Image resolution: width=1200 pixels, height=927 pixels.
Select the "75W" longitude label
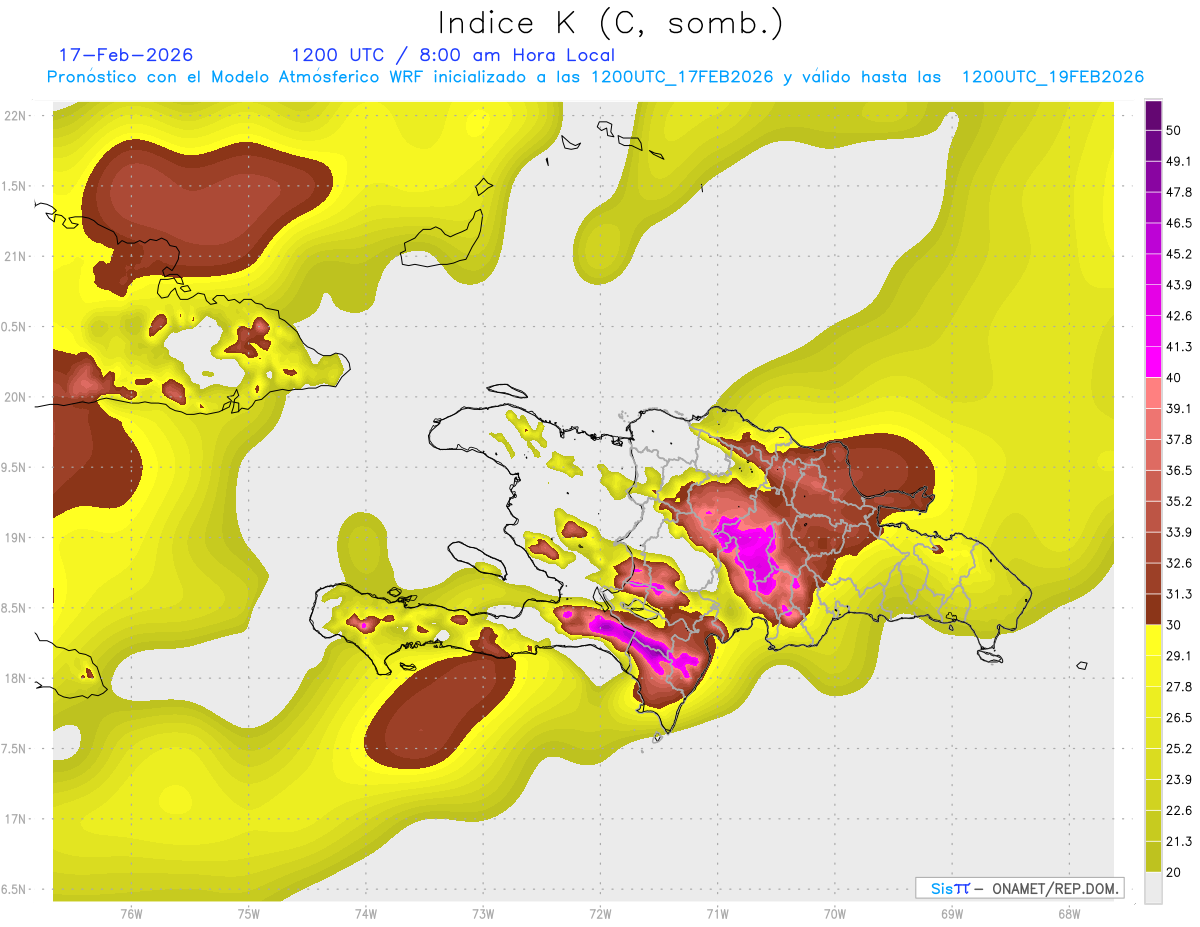249,914
